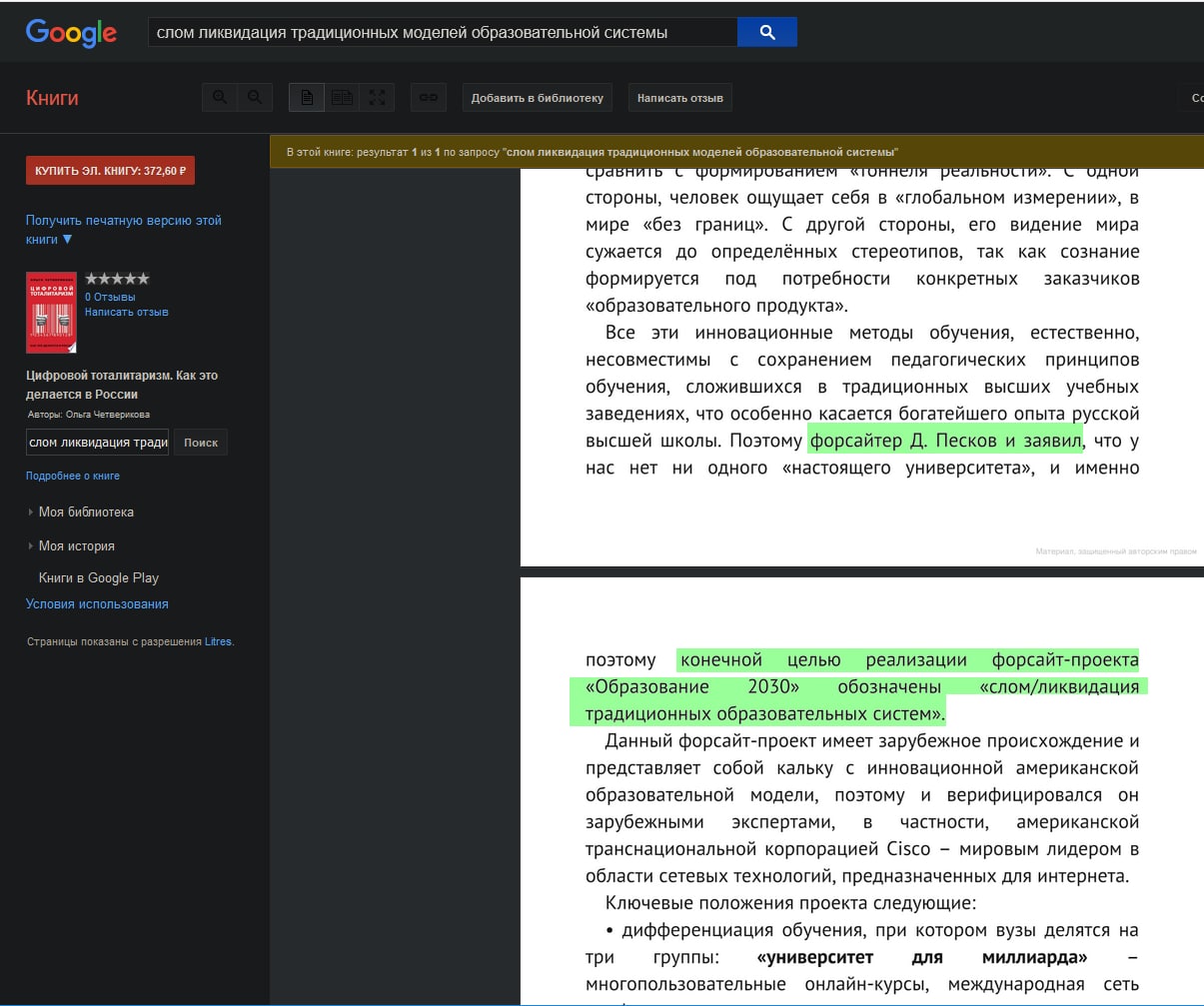Open the link/share icon
Viewport: 1204px width, 1006px height.
click(x=429, y=97)
